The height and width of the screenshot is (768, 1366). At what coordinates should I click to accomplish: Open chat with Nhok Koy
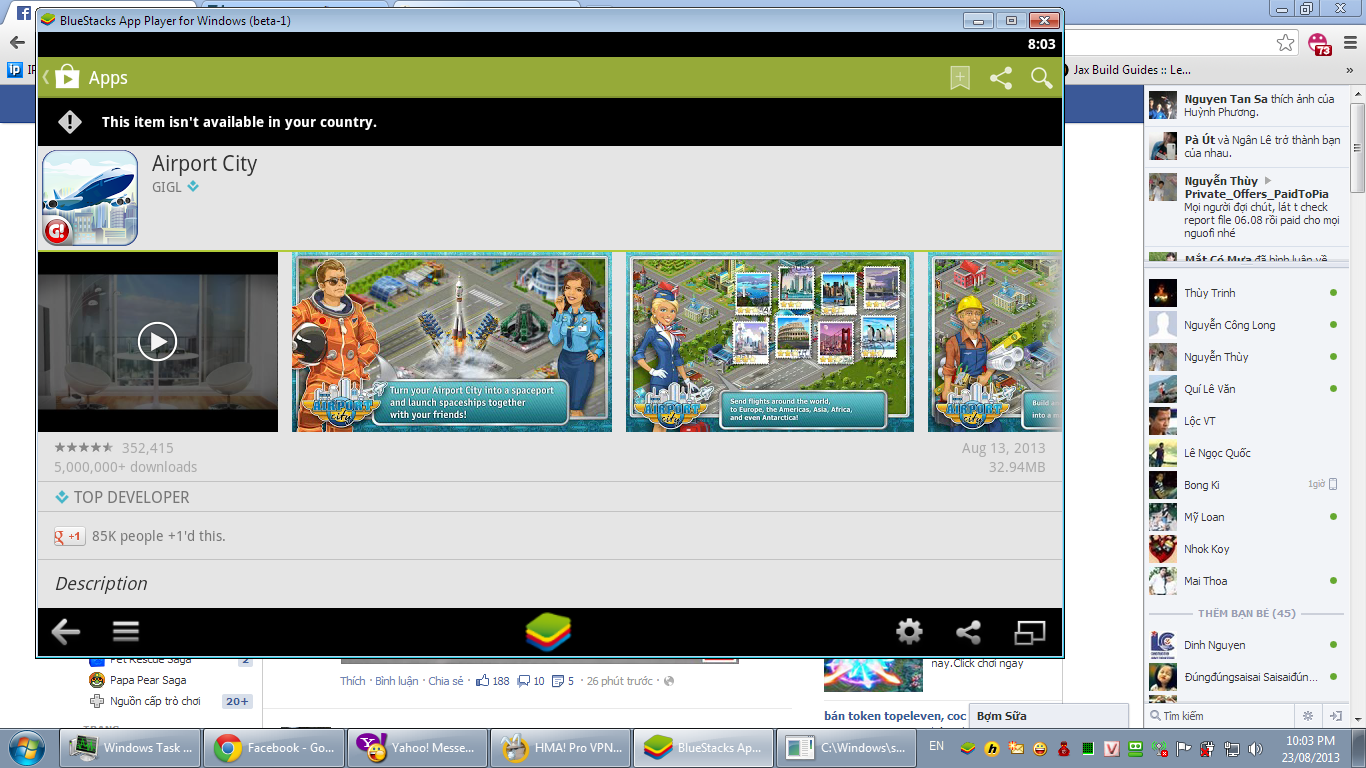point(1245,549)
